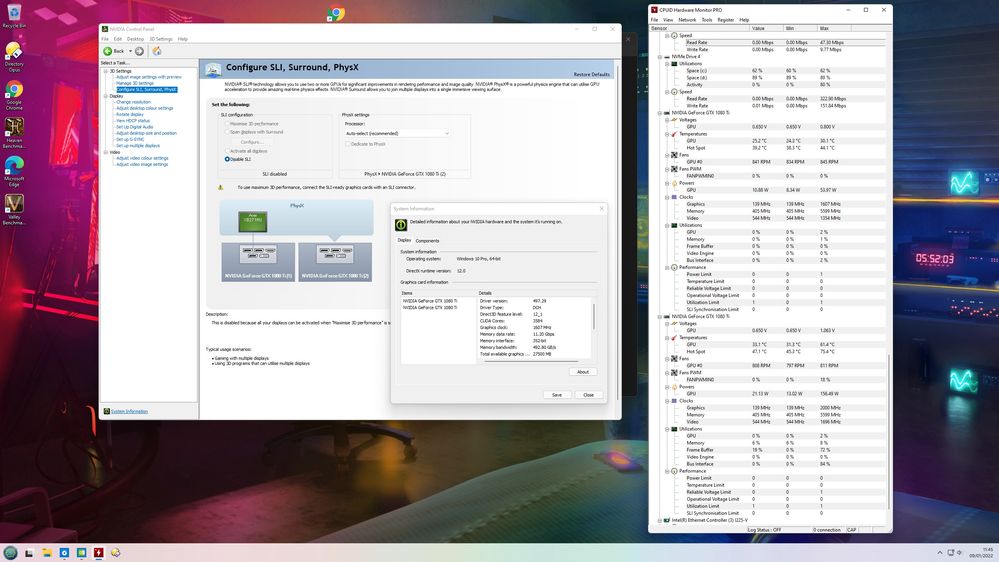Click the second GTX 1080 Ti GPU diagram box

click(x=335, y=262)
